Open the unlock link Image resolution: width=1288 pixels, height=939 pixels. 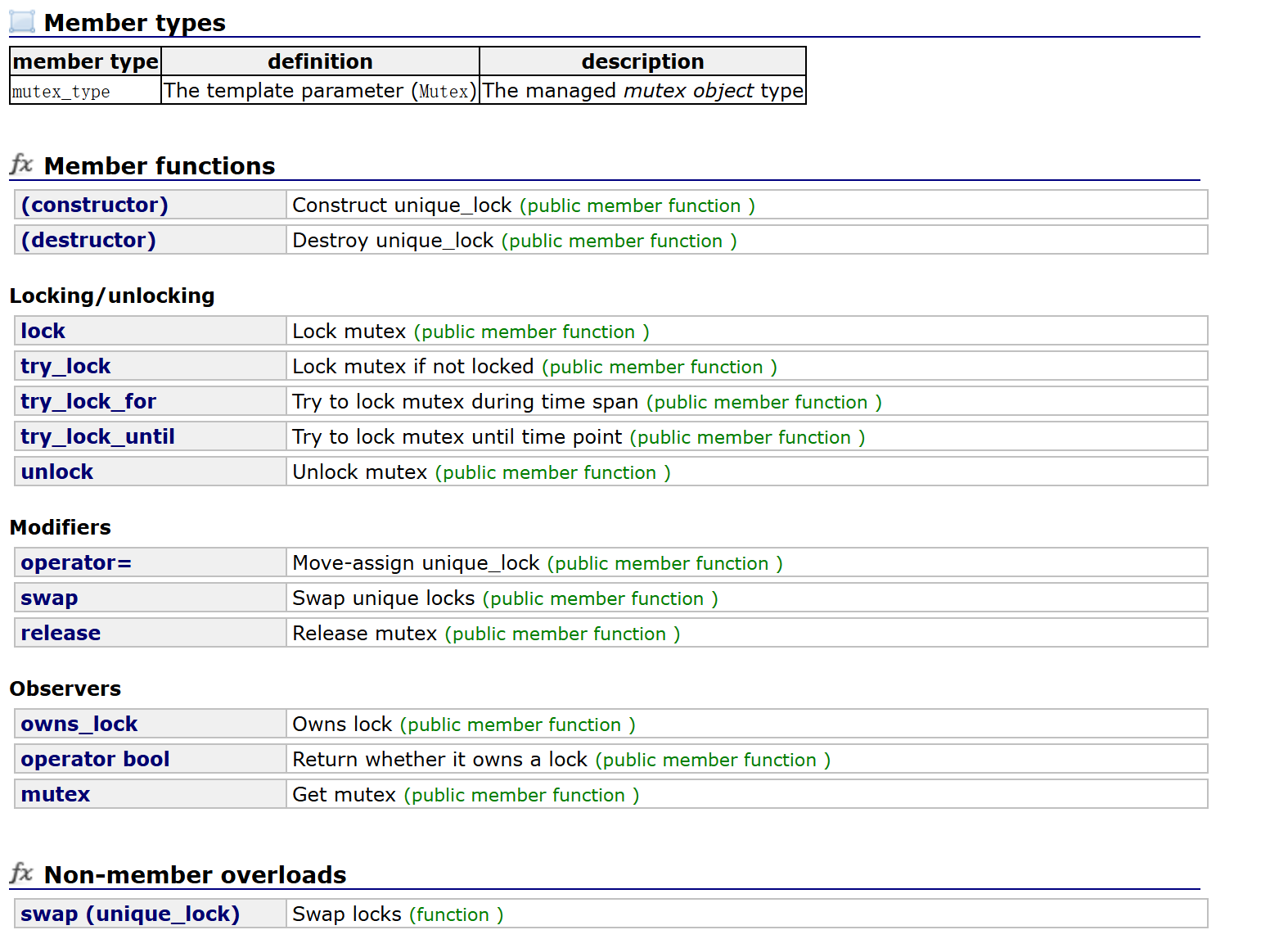tap(57, 472)
